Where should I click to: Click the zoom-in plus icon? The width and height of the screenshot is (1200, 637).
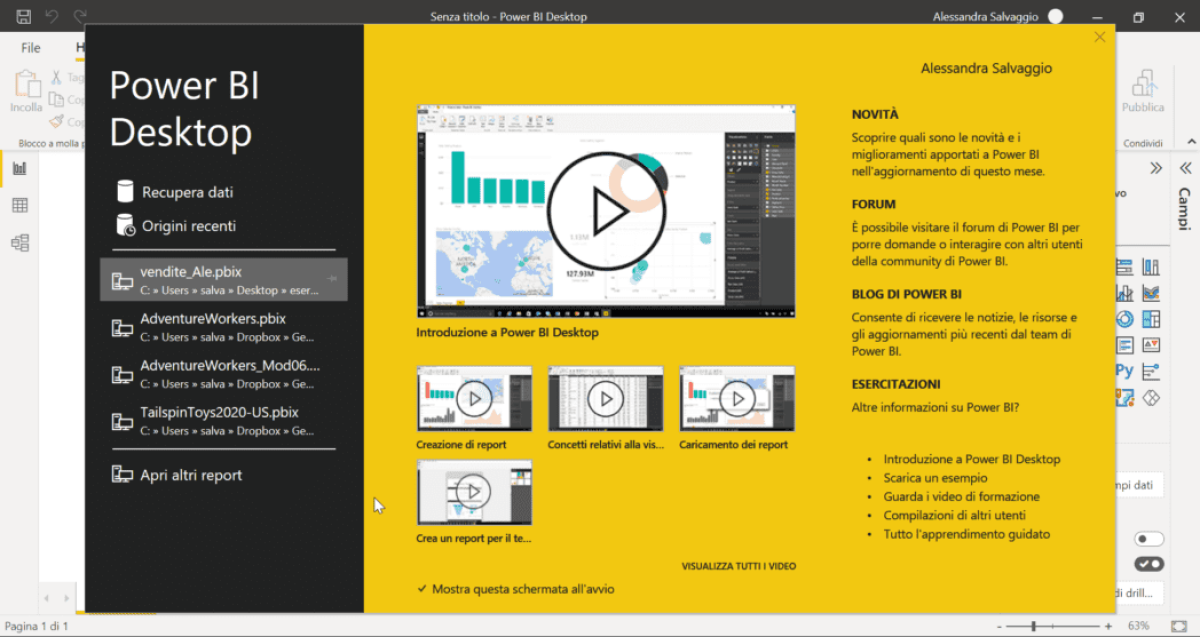[x=1108, y=626]
